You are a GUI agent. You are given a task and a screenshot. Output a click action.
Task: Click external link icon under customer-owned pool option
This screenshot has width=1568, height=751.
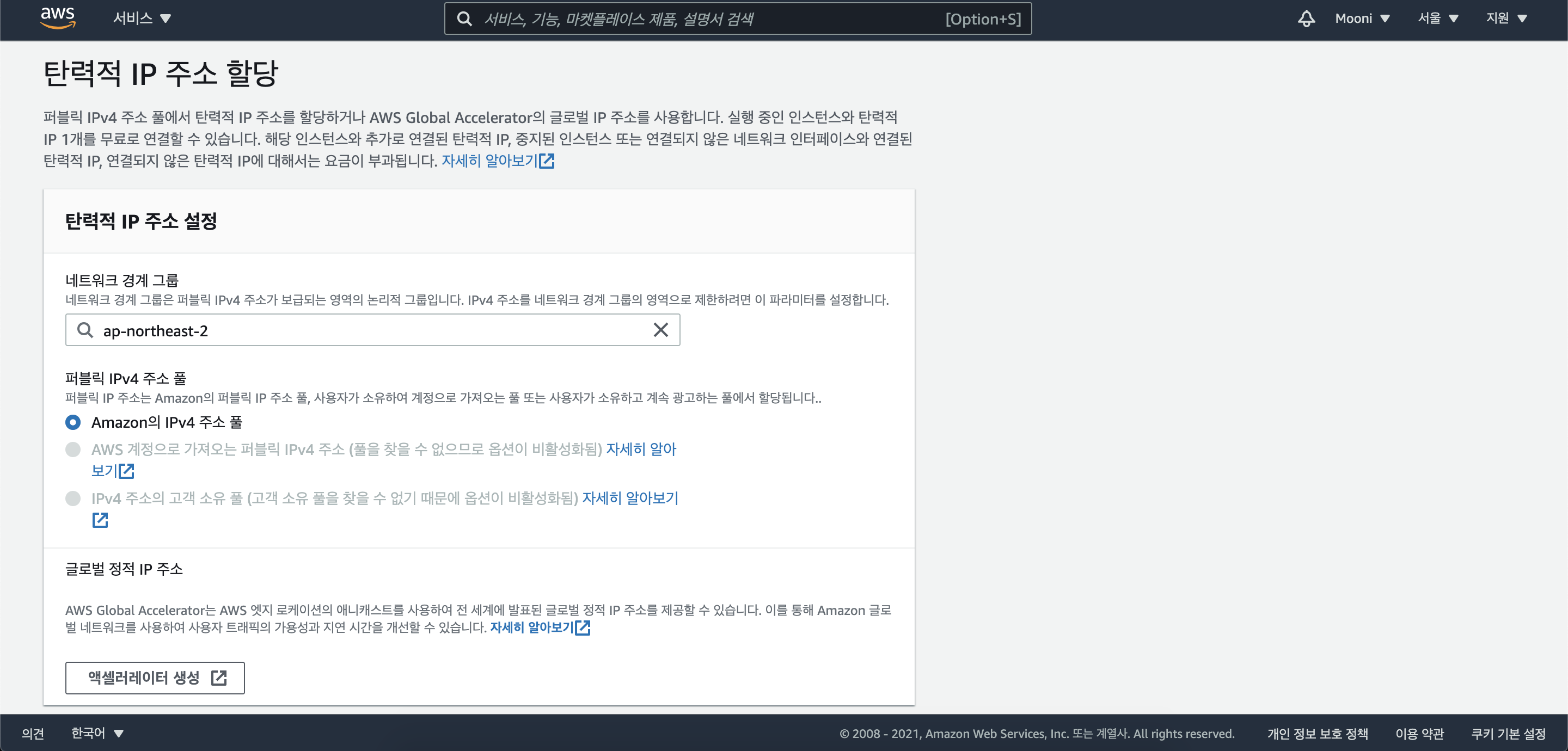pos(100,520)
